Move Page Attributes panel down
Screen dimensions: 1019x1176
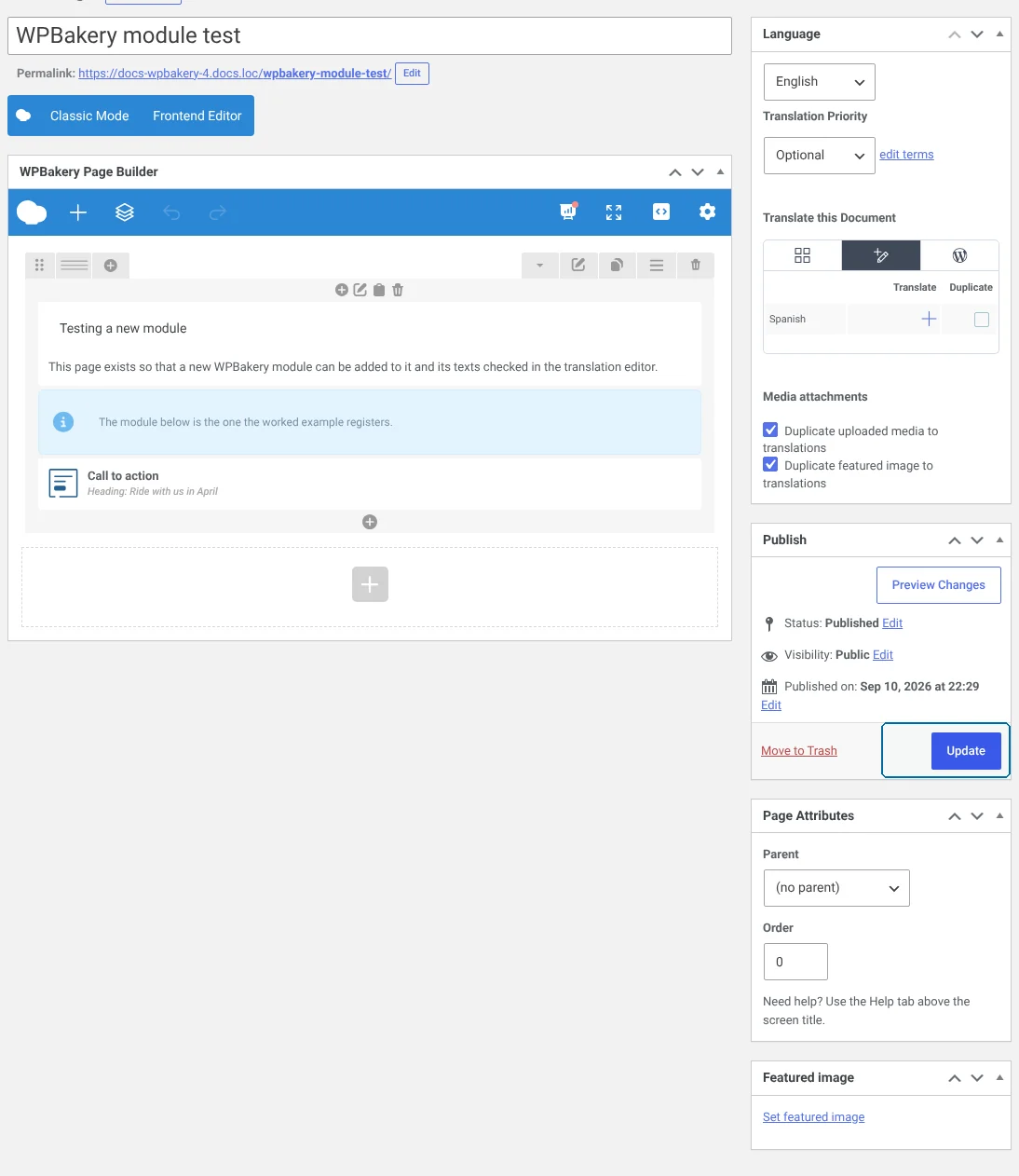[977, 816]
